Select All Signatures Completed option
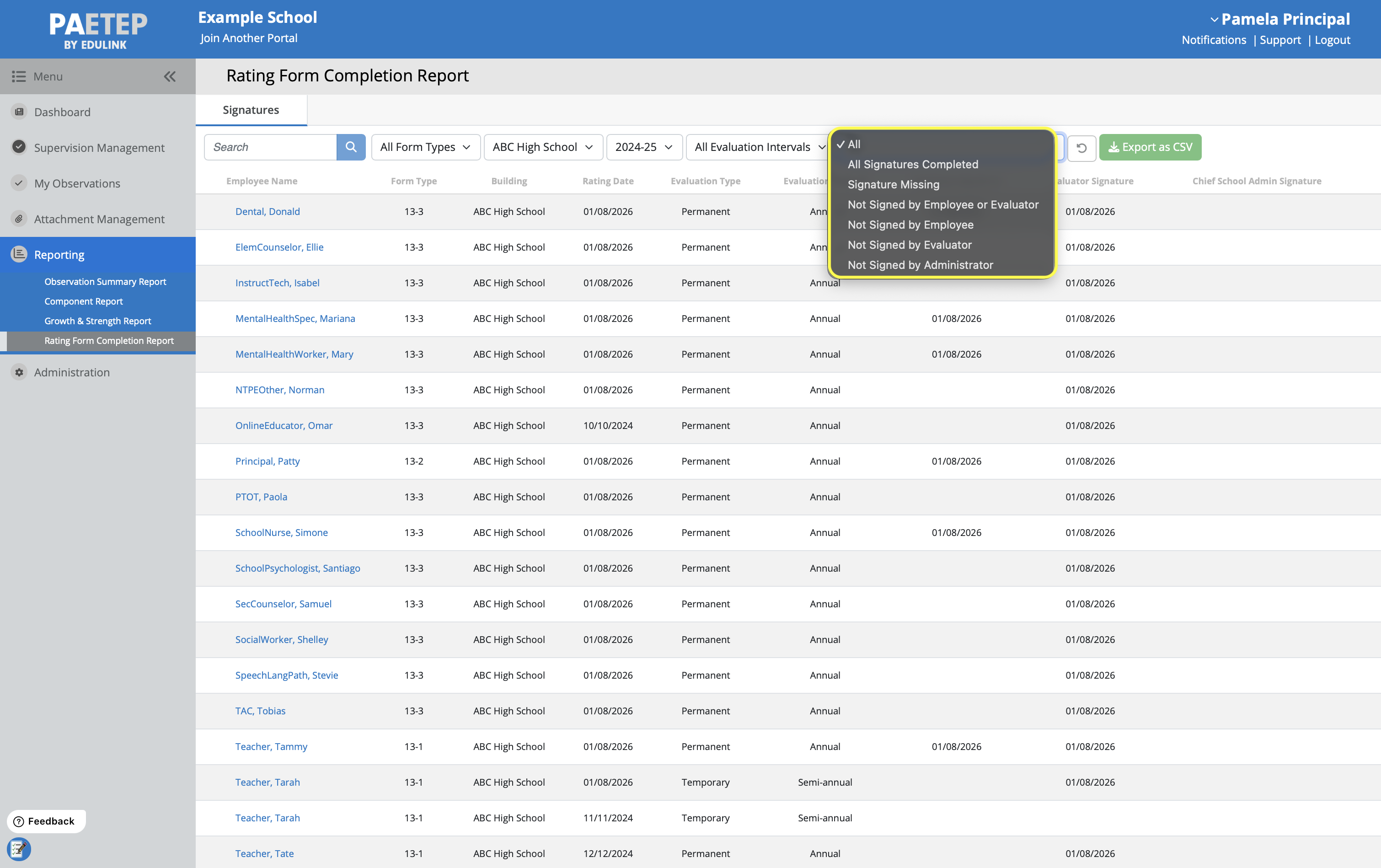Viewport: 1381px width, 868px height. tap(912, 164)
